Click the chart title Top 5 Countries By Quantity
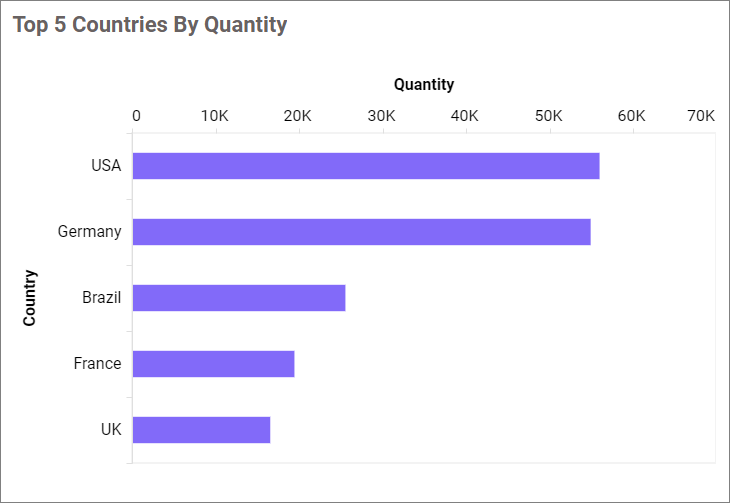 [150, 25]
